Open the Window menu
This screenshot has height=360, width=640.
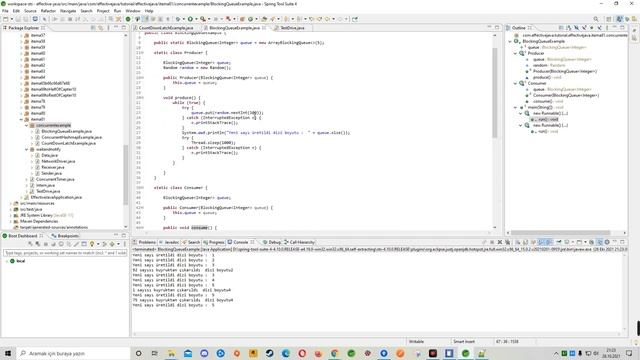click(133, 11)
